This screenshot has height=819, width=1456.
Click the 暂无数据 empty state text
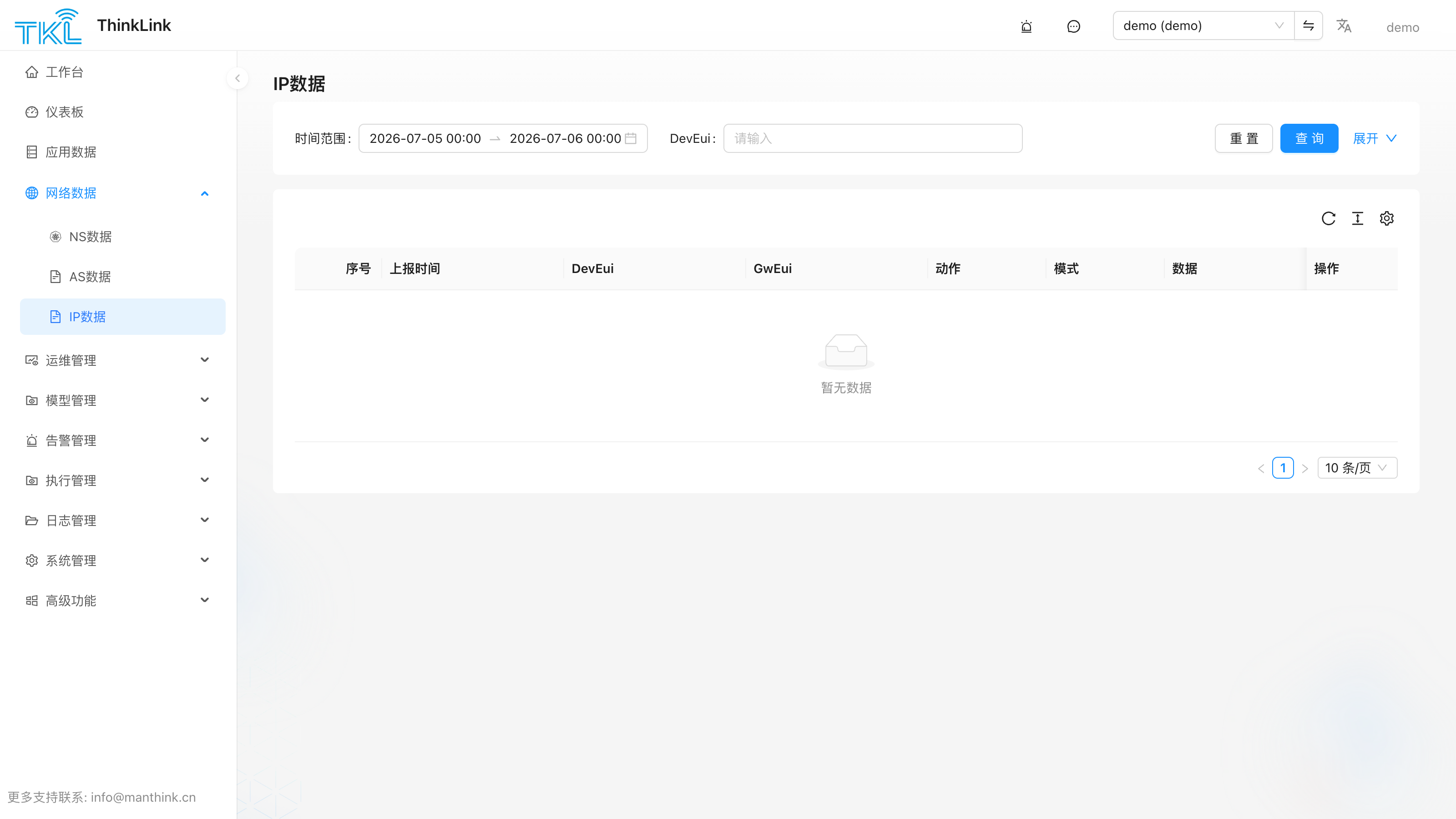846,388
